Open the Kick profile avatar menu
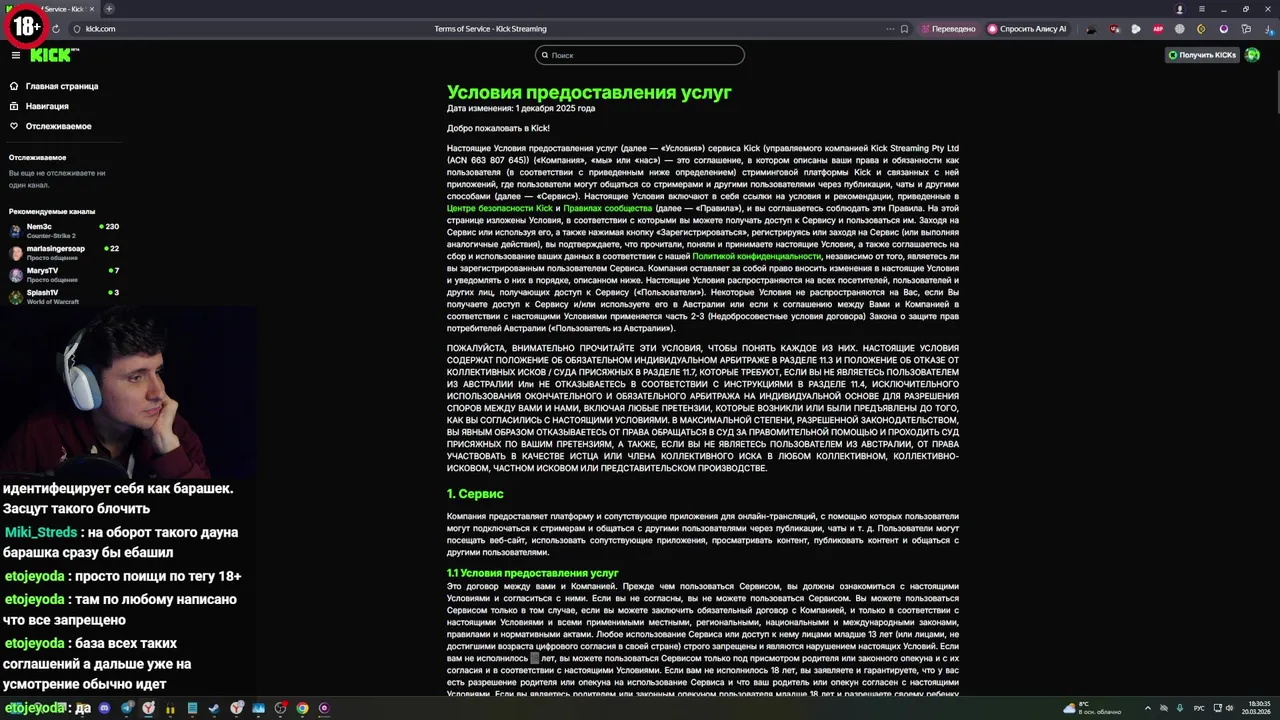 [x=1252, y=55]
